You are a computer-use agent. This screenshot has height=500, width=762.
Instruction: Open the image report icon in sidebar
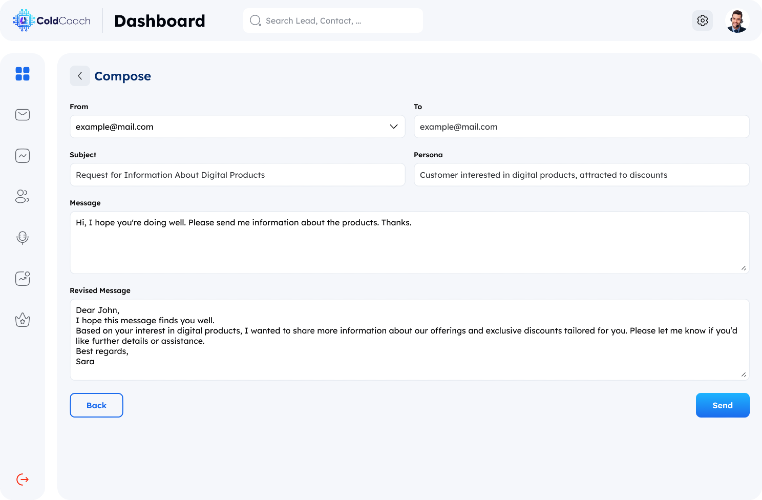22,278
